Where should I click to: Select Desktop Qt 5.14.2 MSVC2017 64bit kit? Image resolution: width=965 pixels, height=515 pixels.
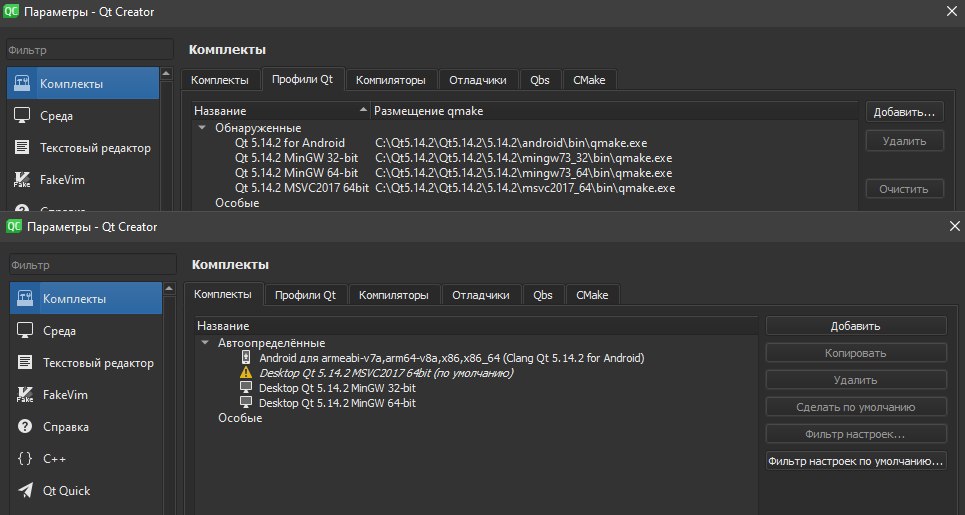click(386, 373)
